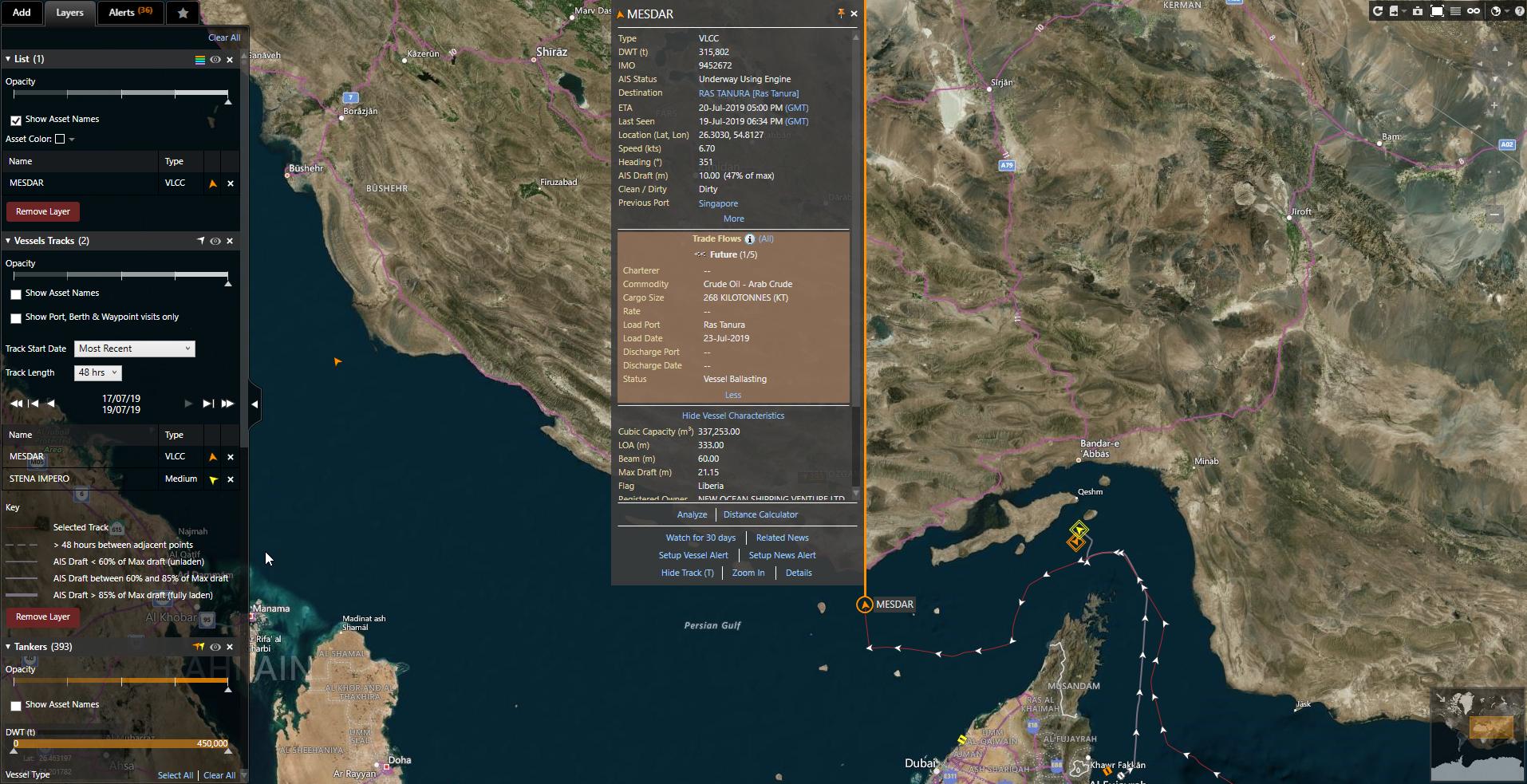Remove MESDAR from Vessels Tracks table
This screenshot has width=1527, height=784.
pyautogui.click(x=231, y=457)
